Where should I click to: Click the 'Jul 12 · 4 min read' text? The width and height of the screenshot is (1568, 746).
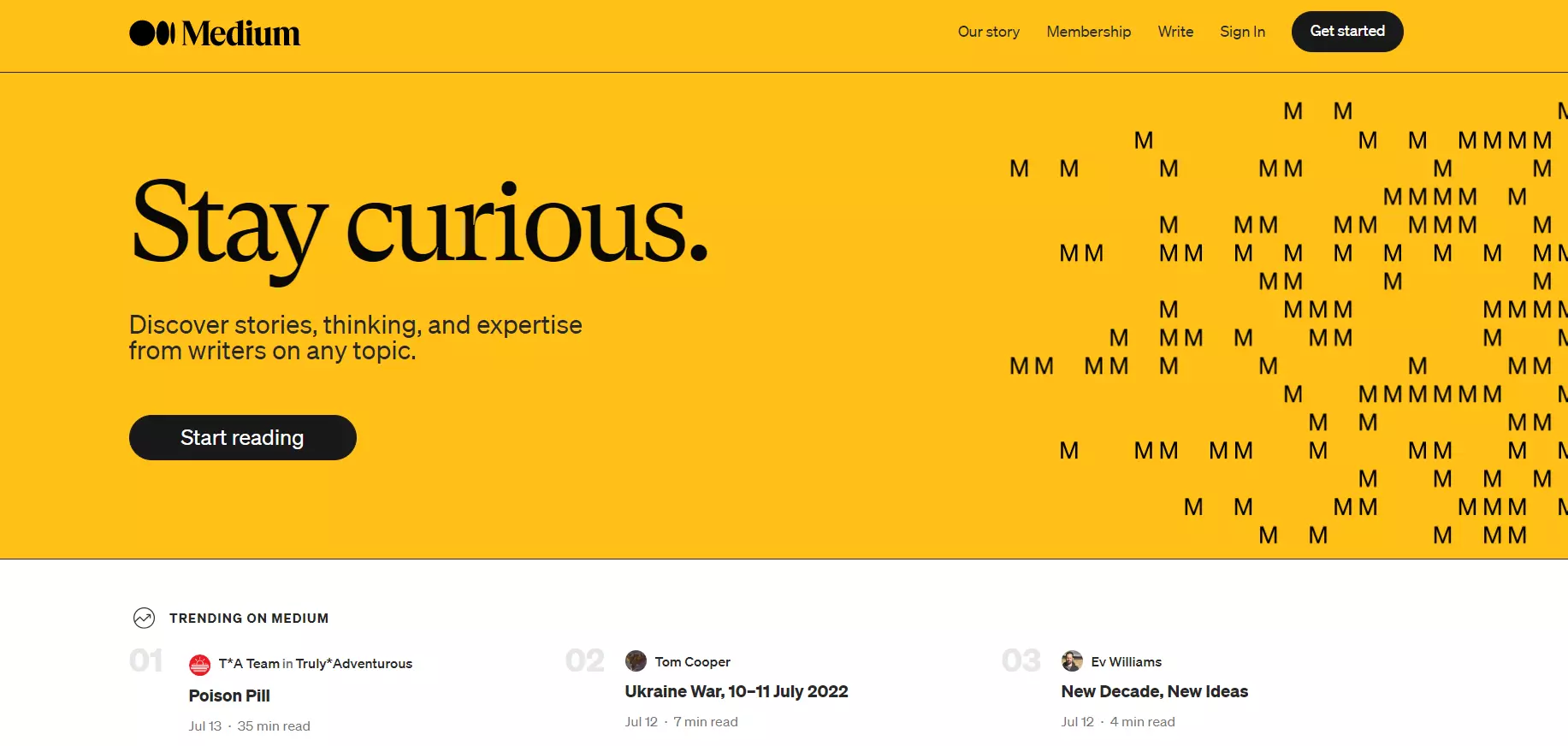tap(1118, 722)
